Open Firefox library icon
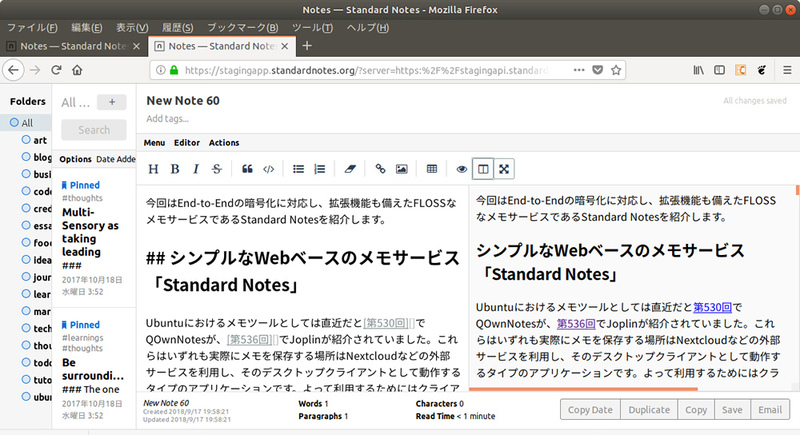Image resolution: width=800 pixels, height=435 pixels. coord(698,70)
